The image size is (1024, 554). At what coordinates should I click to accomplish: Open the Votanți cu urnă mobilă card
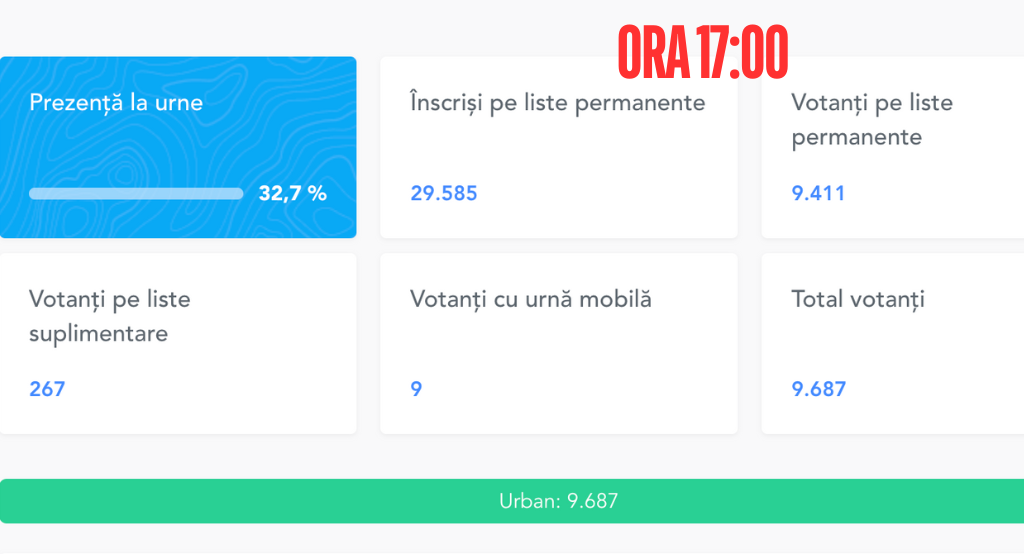point(559,344)
